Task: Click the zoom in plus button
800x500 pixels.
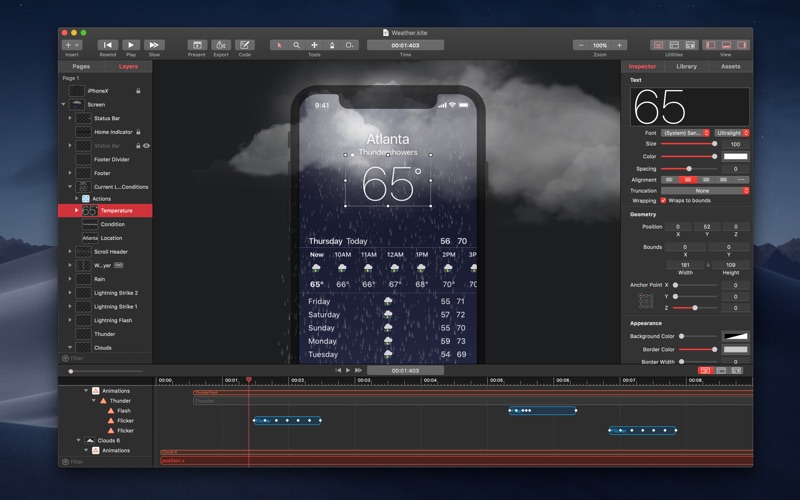Action: 620,45
